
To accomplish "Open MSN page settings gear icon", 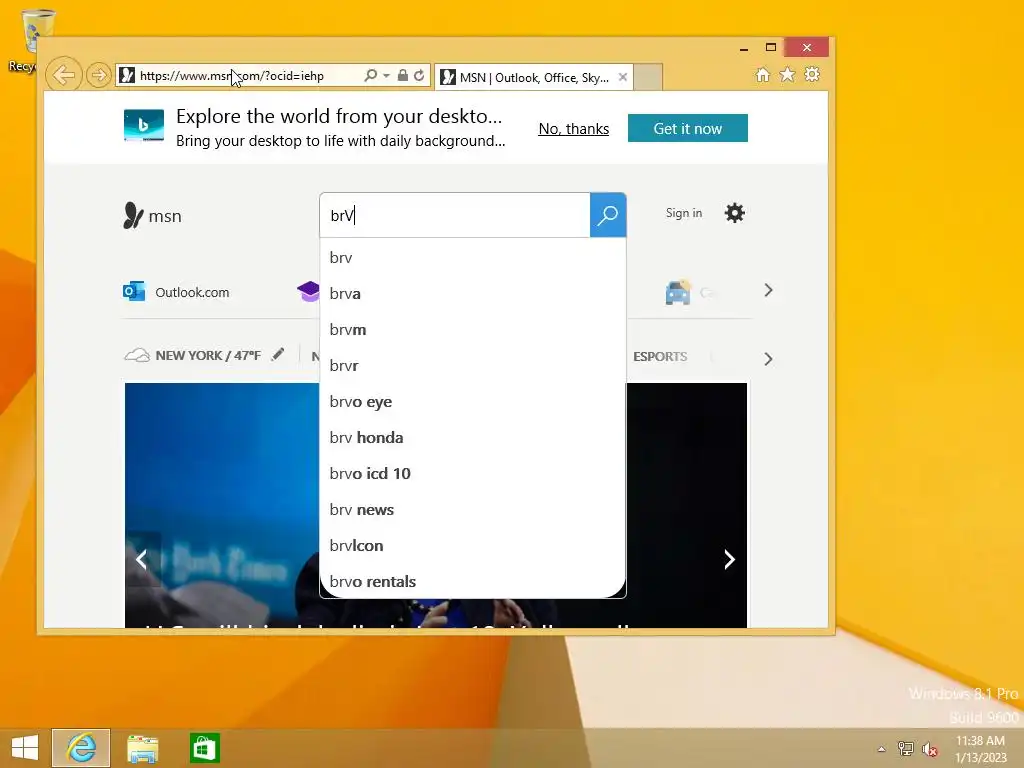I will coord(735,213).
